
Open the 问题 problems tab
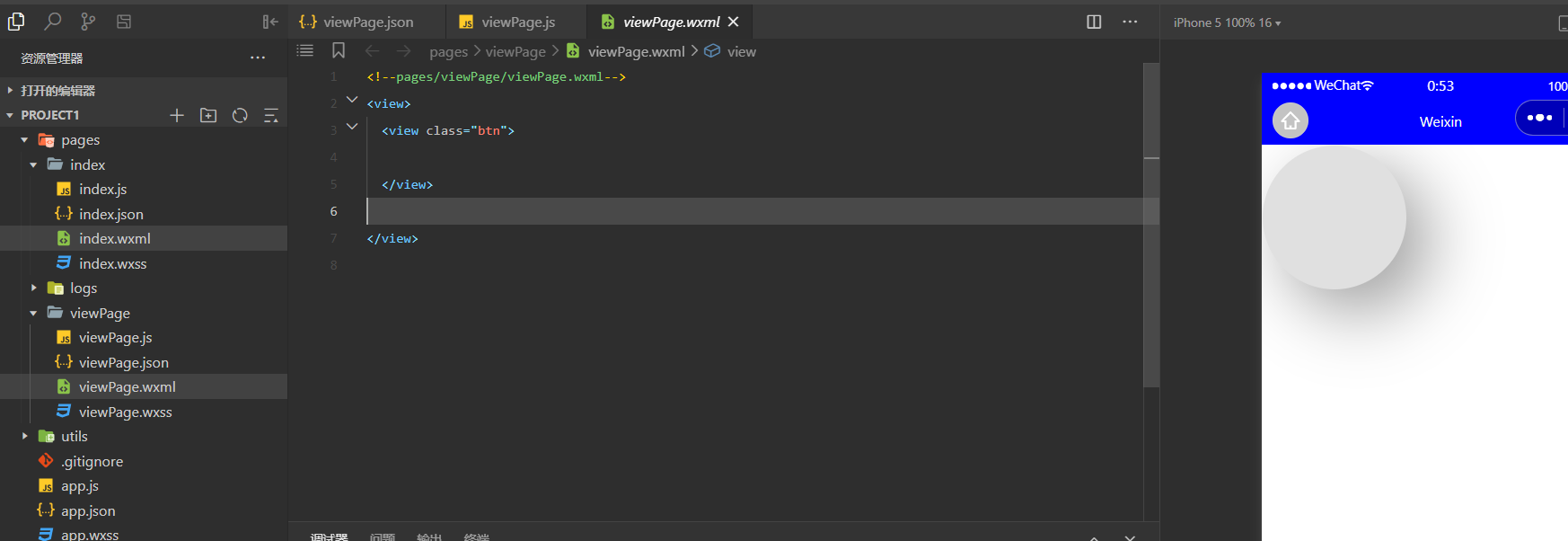click(x=382, y=537)
